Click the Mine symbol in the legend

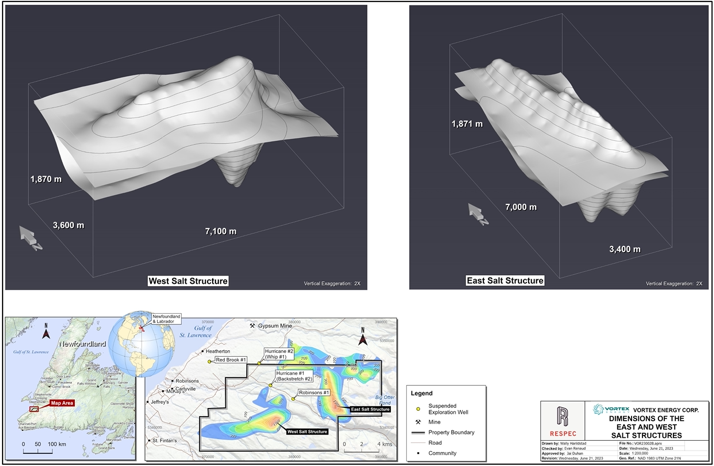point(417,422)
